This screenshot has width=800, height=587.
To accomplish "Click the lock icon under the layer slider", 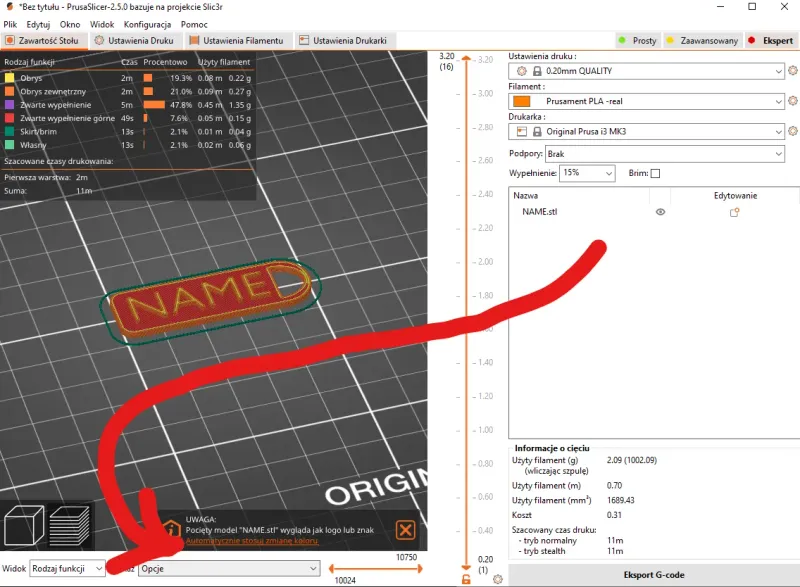I will (x=466, y=579).
